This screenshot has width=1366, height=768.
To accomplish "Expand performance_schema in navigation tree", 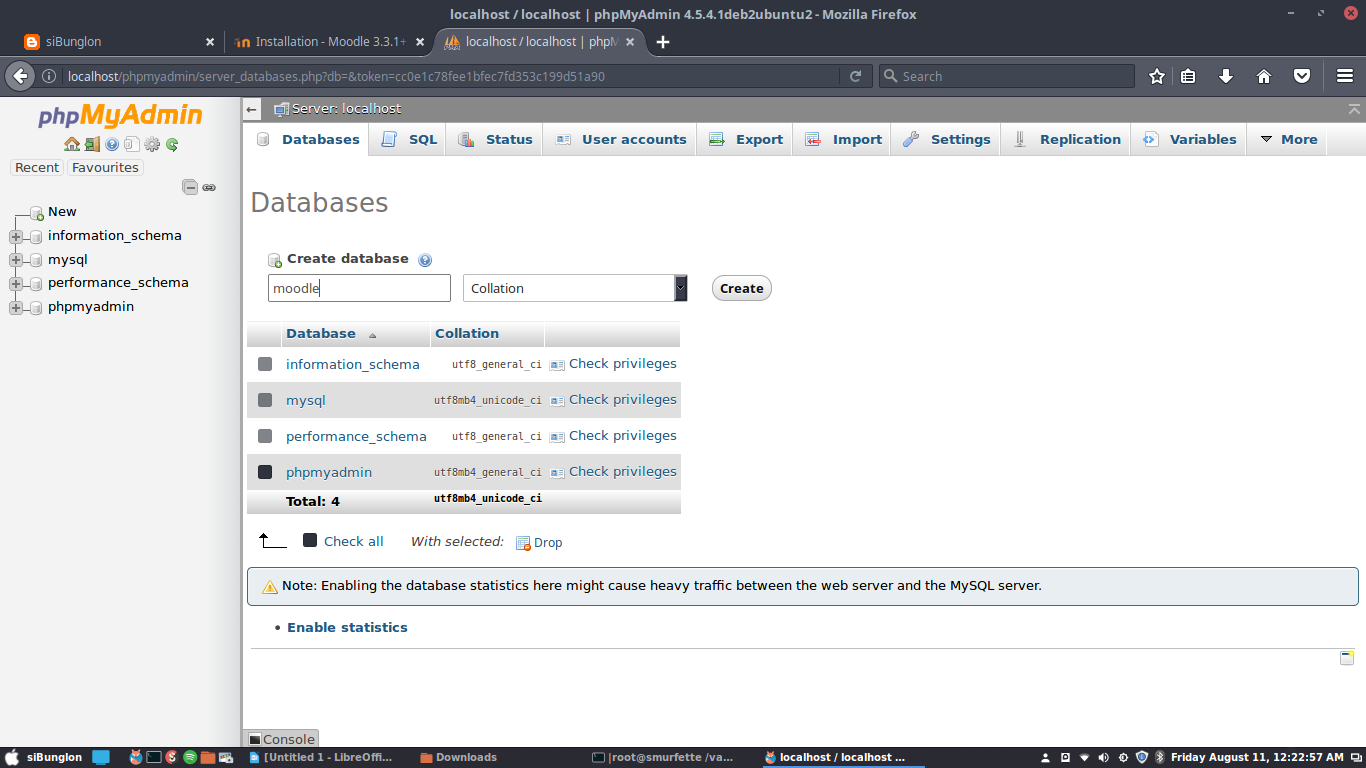I will coord(15,284).
